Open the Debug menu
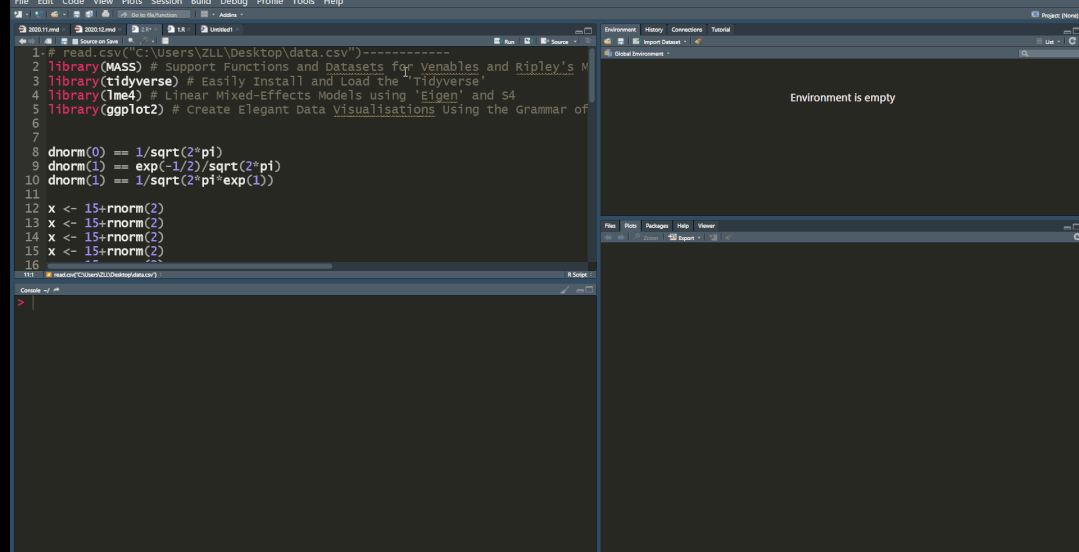1079x552 pixels. click(234, 2)
